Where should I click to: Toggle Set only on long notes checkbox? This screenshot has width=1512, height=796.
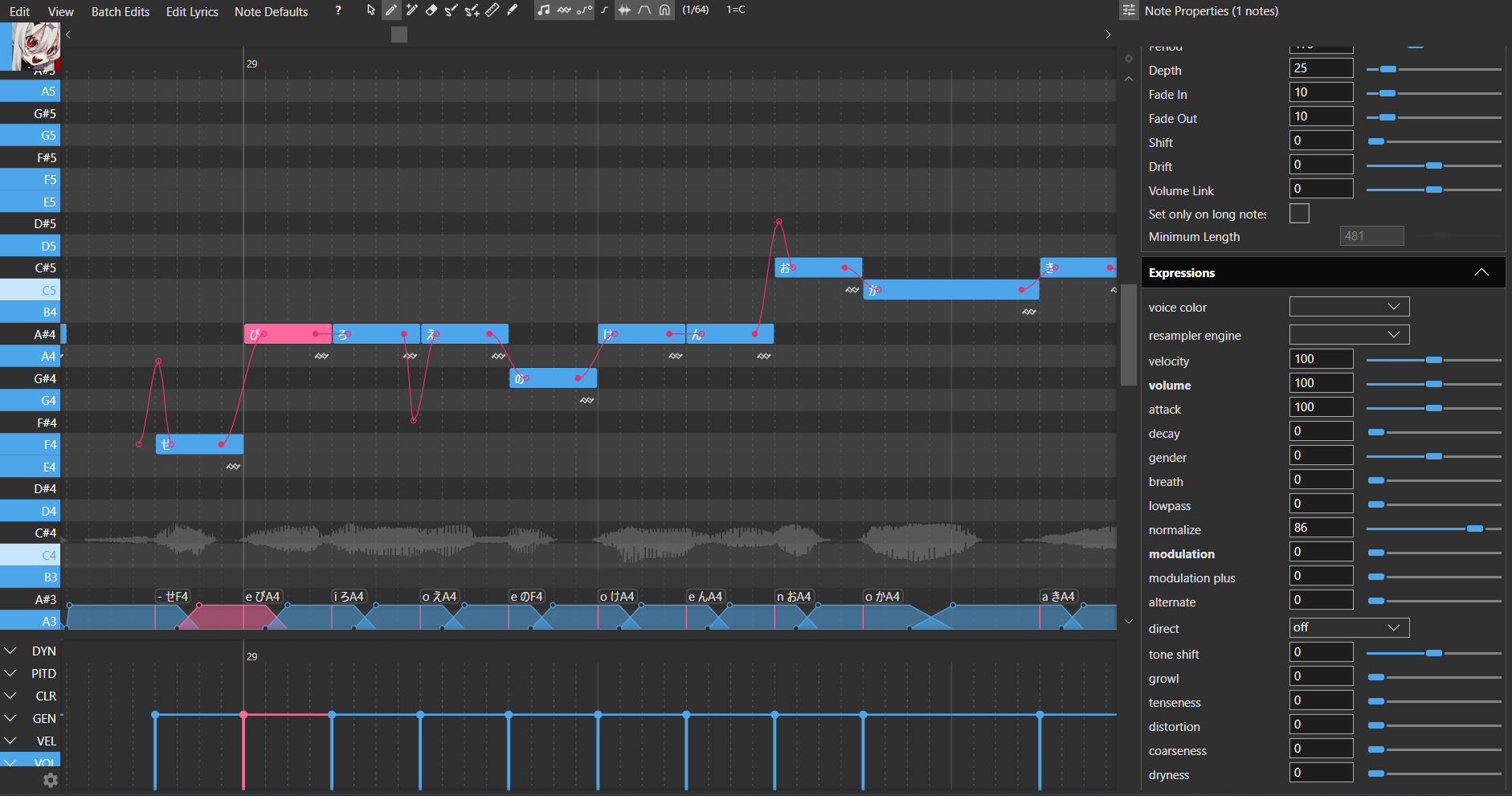(1299, 213)
